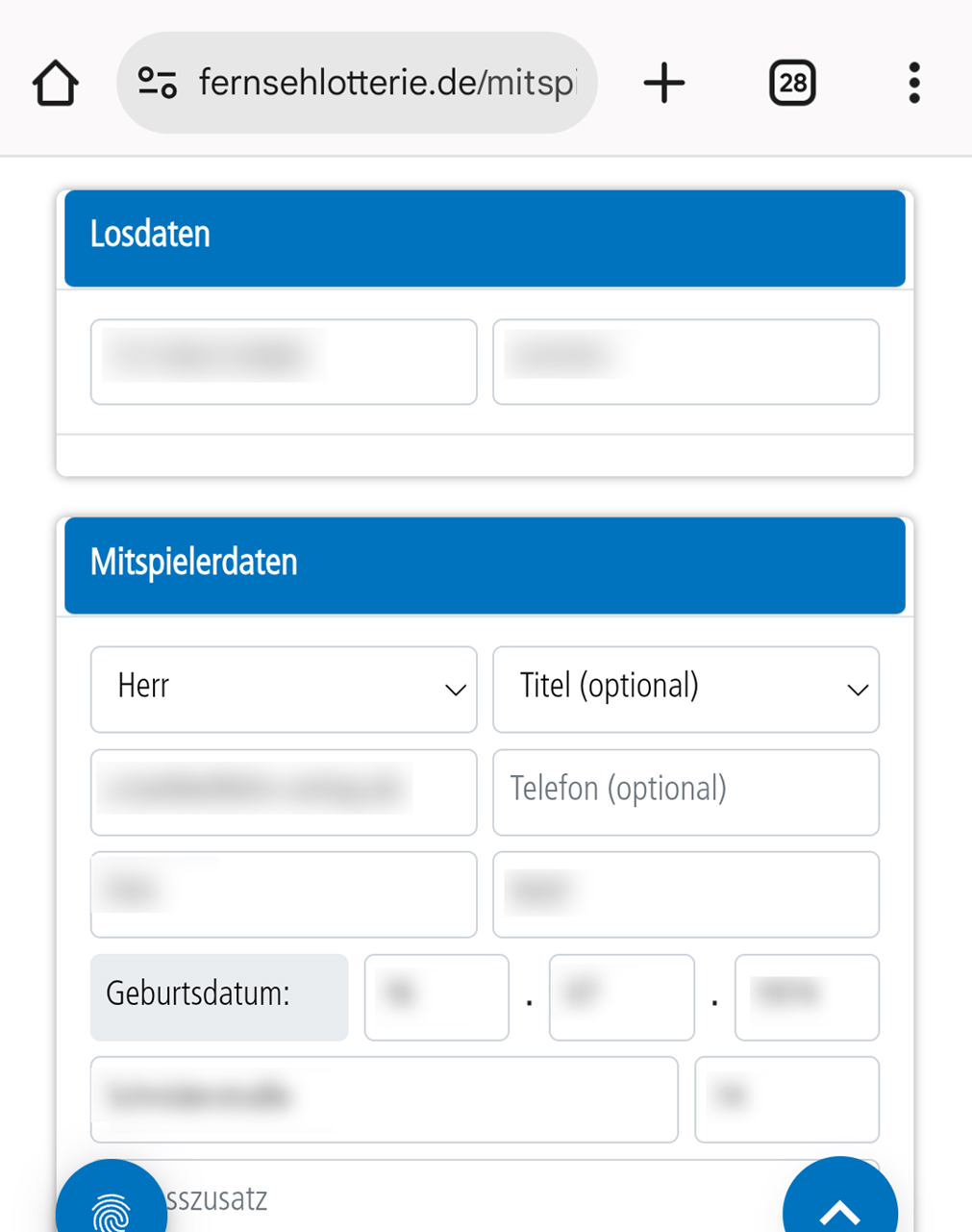The height and width of the screenshot is (1232, 972).
Task: Open the browser three-dot menu
Action: (913, 83)
